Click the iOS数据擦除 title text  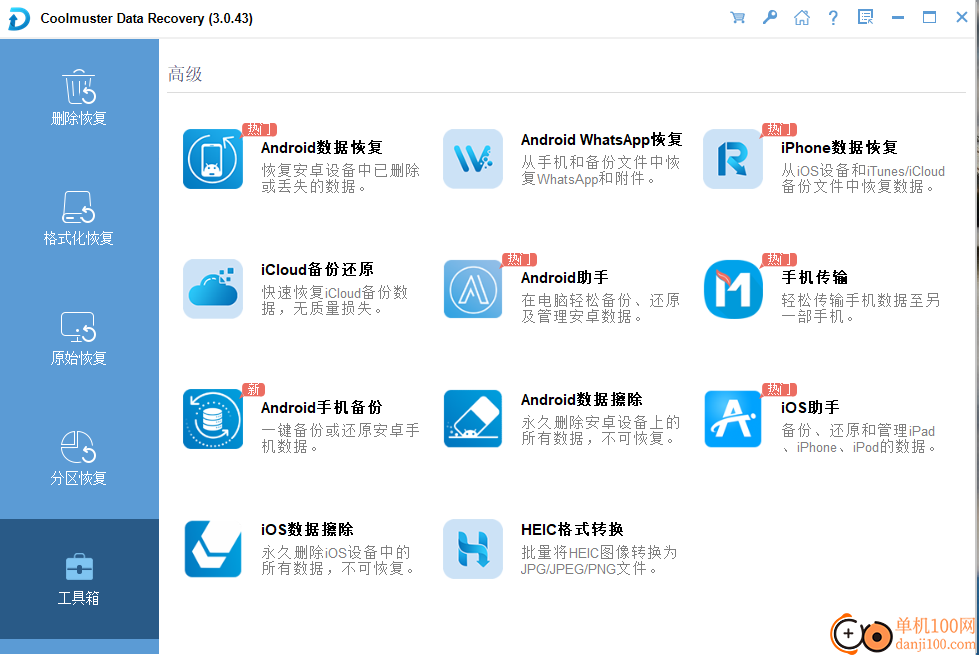[x=307, y=529]
